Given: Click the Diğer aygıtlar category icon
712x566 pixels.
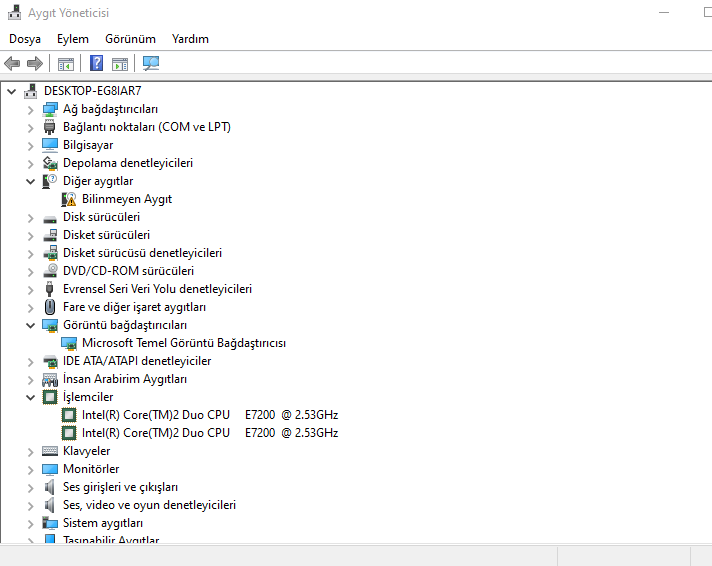Looking at the screenshot, I should point(49,181).
